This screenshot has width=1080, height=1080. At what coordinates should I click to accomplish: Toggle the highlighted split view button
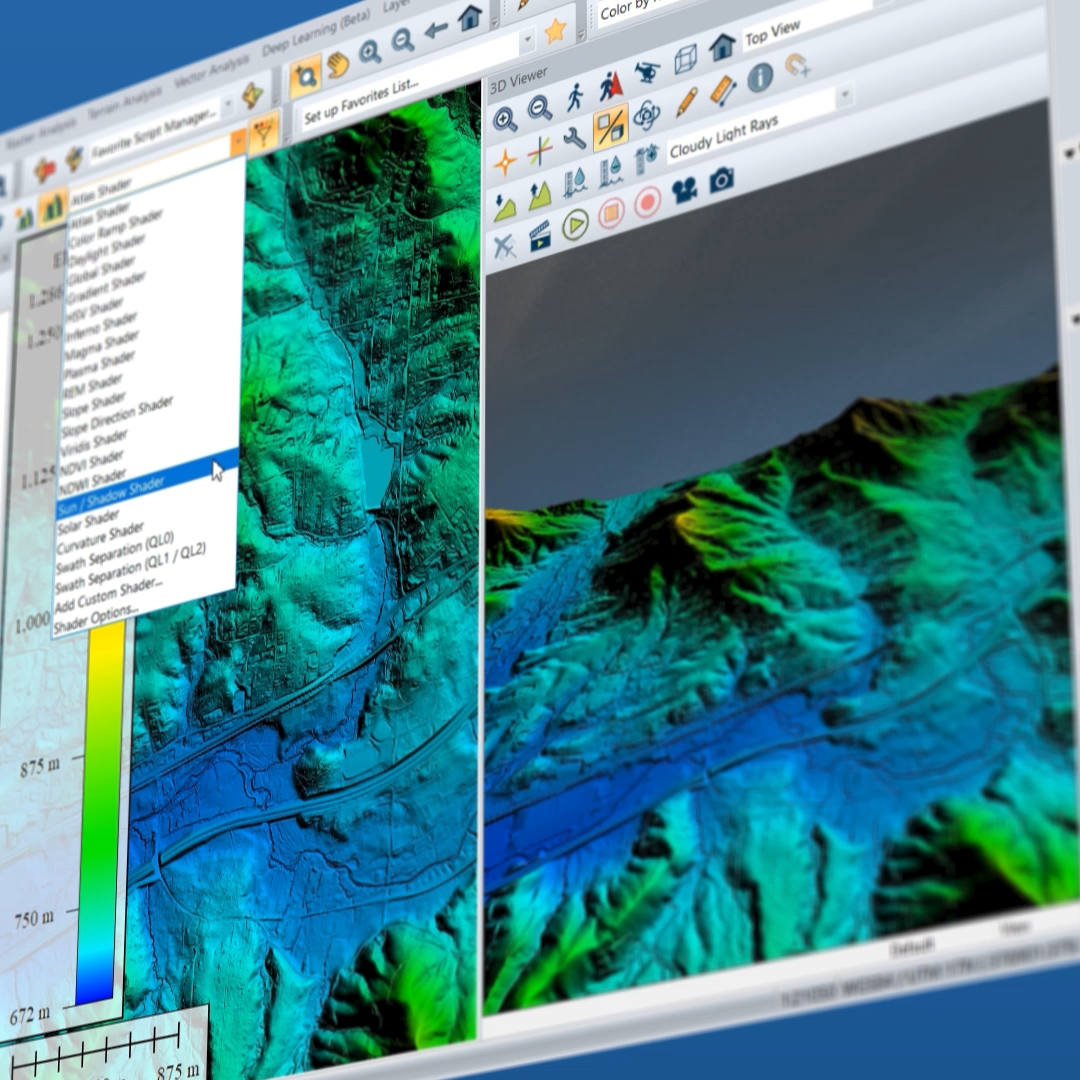pos(610,127)
